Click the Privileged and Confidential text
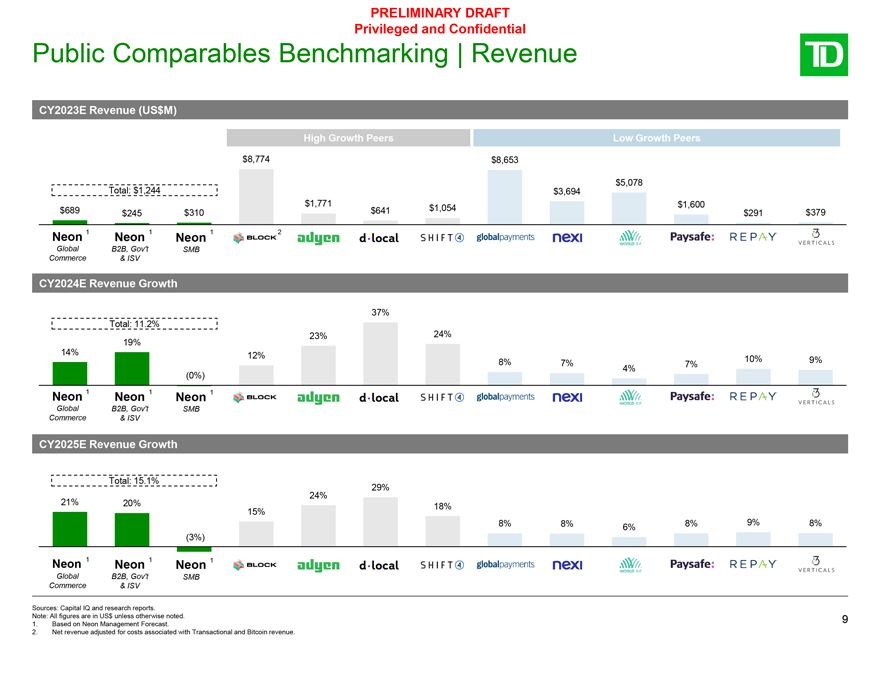880x680 pixels. [x=440, y=29]
